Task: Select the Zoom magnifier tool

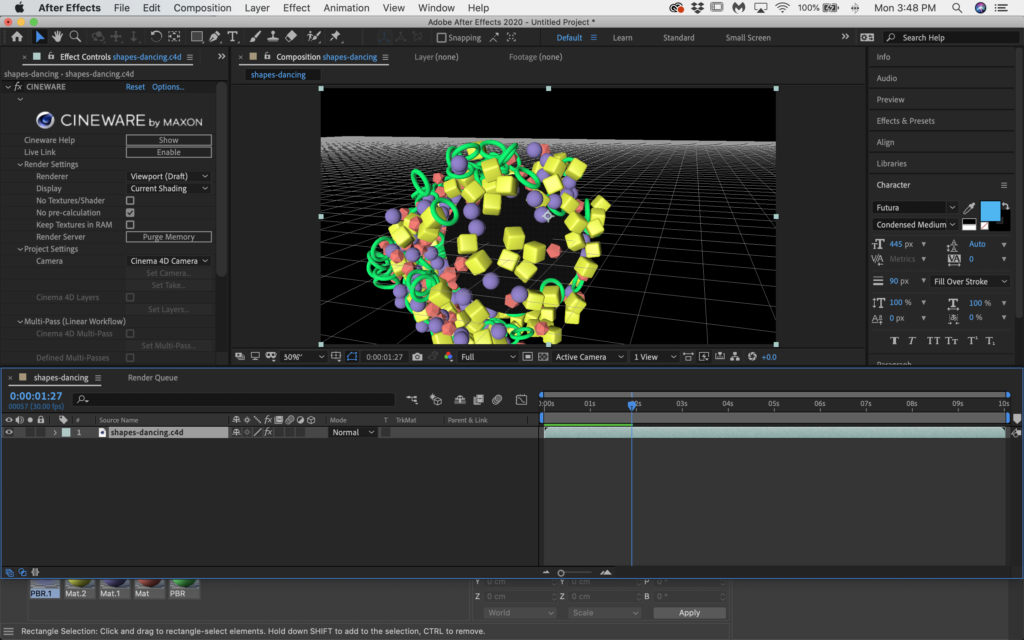Action: [75, 37]
